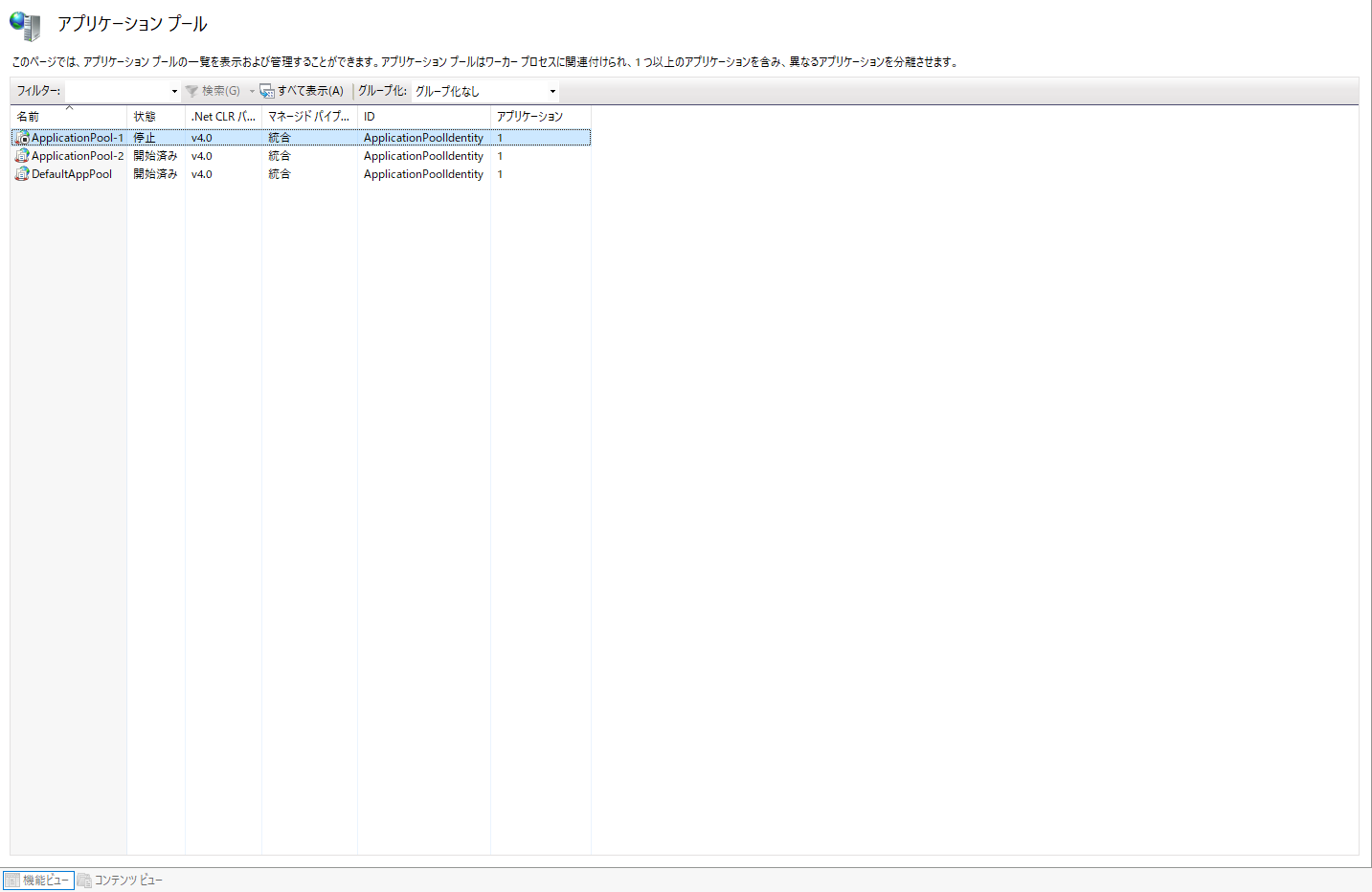Click the v4.0 value in ApplicationPool-1 row
This screenshot has width=1372, height=892.
pos(202,138)
